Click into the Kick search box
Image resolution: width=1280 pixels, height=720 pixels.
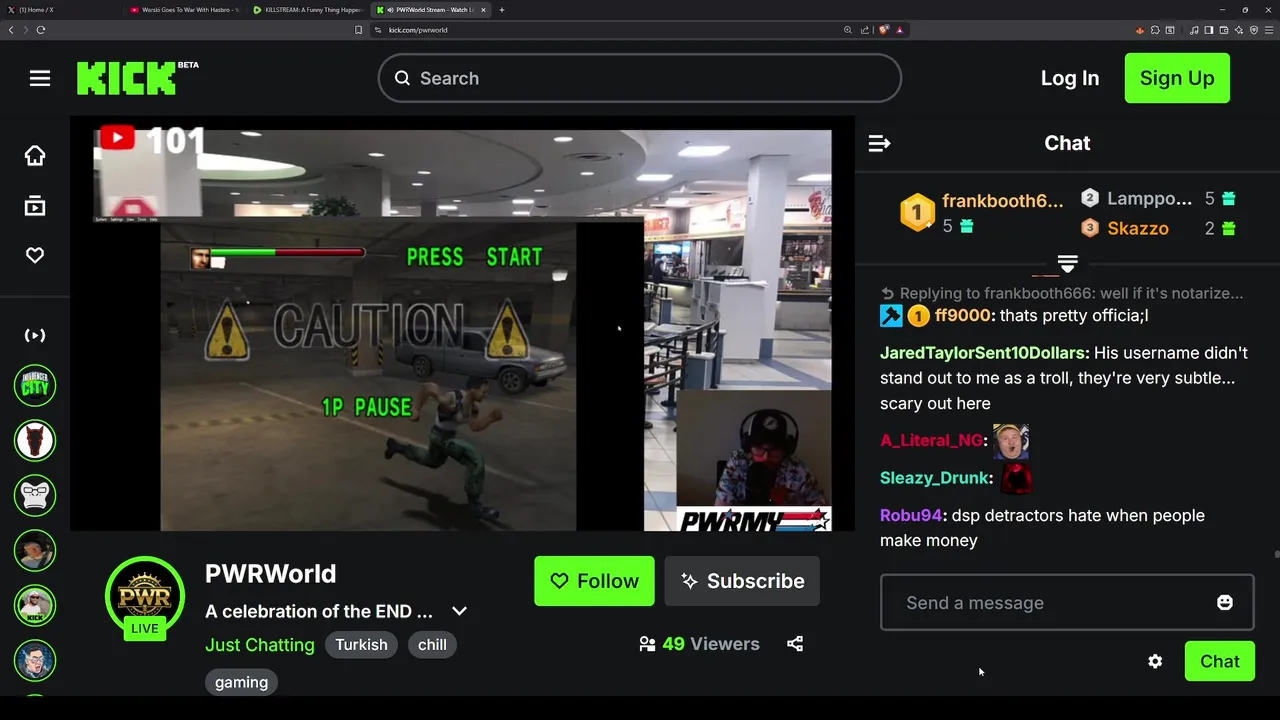pyautogui.click(x=640, y=78)
